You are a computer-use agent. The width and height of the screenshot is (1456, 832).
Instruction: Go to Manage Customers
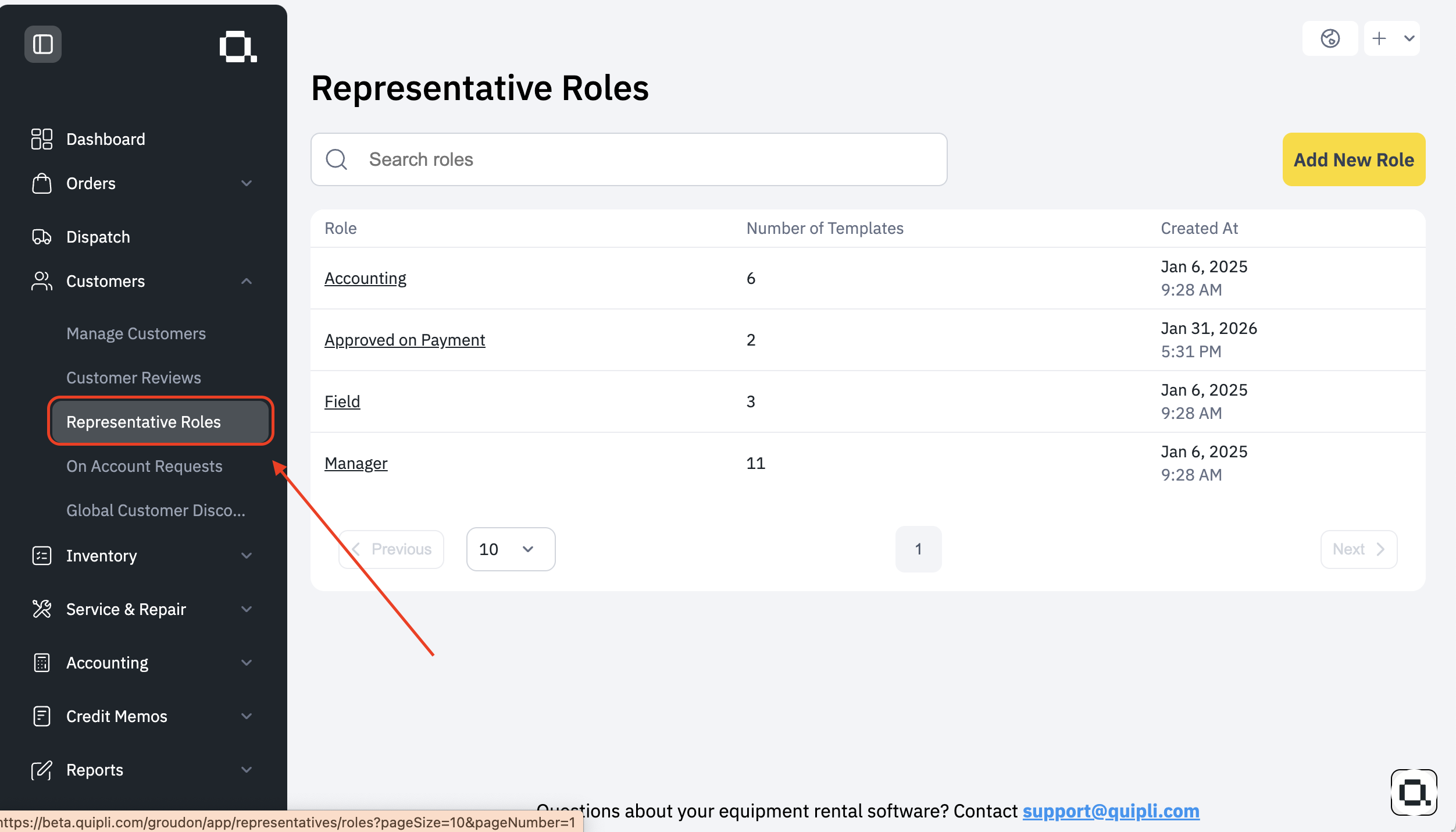click(136, 333)
